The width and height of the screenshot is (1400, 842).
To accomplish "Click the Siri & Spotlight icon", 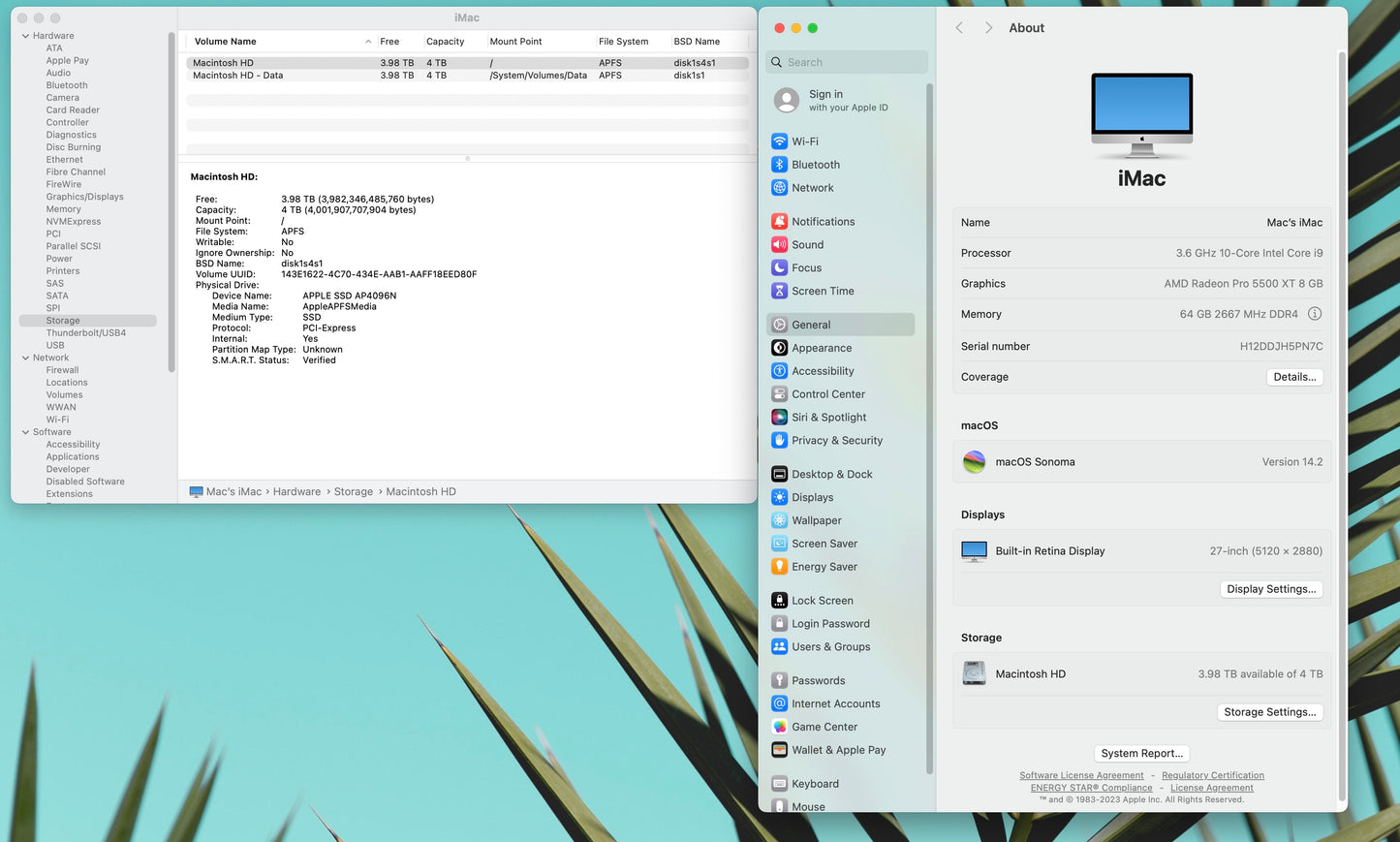I will pyautogui.click(x=779, y=418).
